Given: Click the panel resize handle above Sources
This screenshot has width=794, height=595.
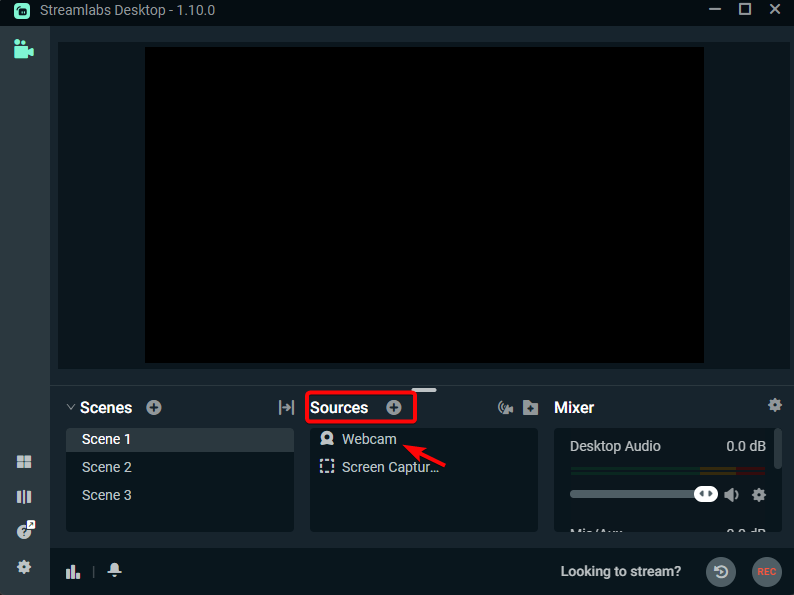Looking at the screenshot, I should point(424,390).
